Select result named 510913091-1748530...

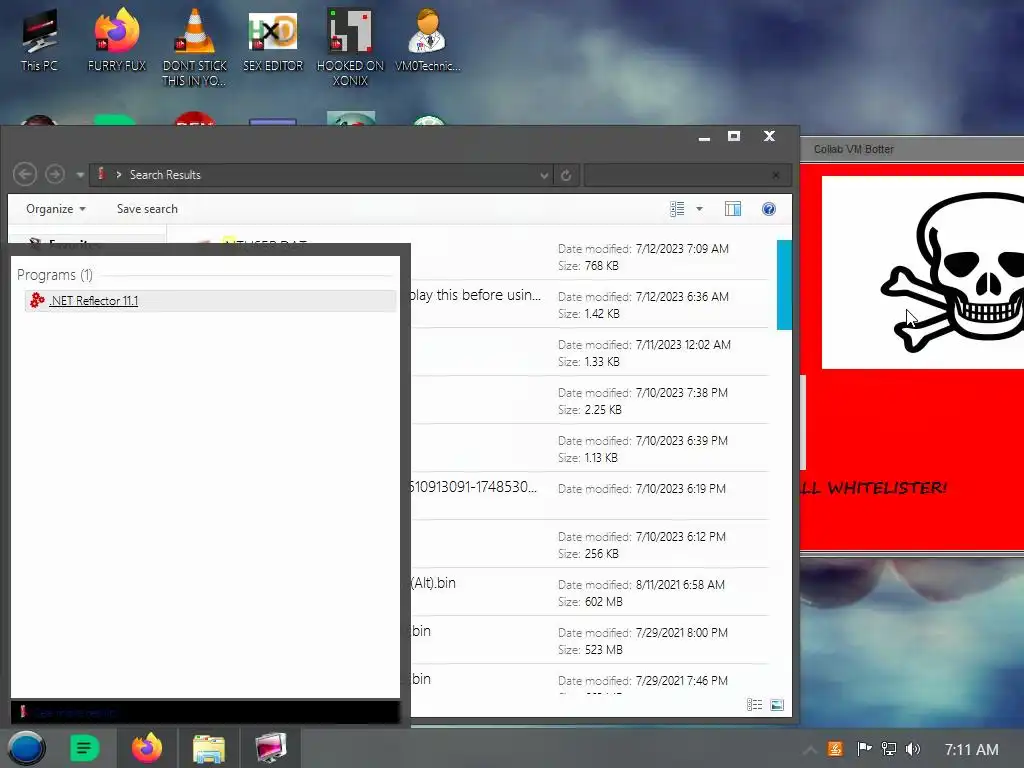coord(588,496)
